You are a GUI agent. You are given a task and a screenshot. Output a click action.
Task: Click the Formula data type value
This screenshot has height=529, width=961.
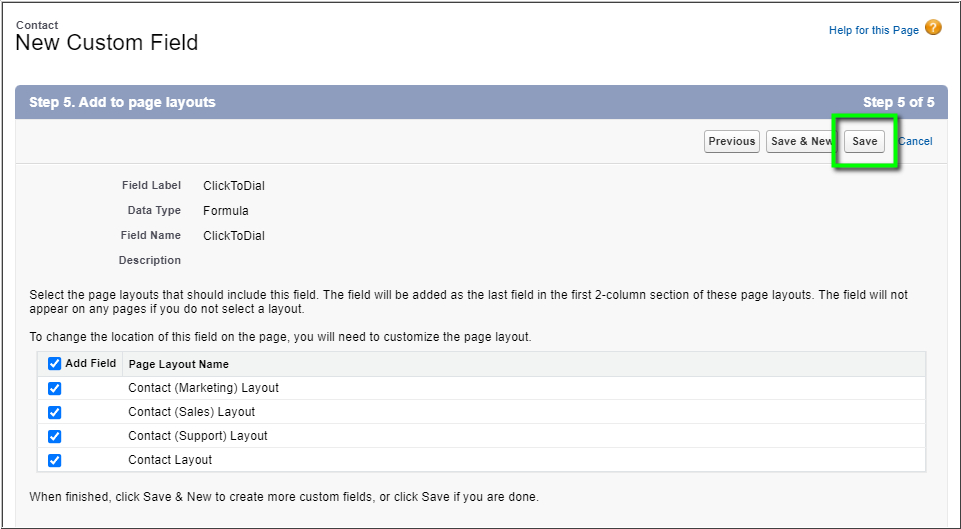[226, 211]
